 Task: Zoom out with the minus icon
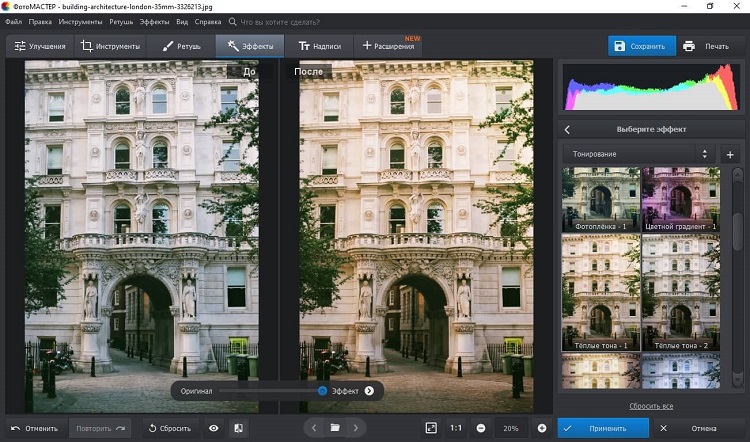pyautogui.click(x=481, y=428)
